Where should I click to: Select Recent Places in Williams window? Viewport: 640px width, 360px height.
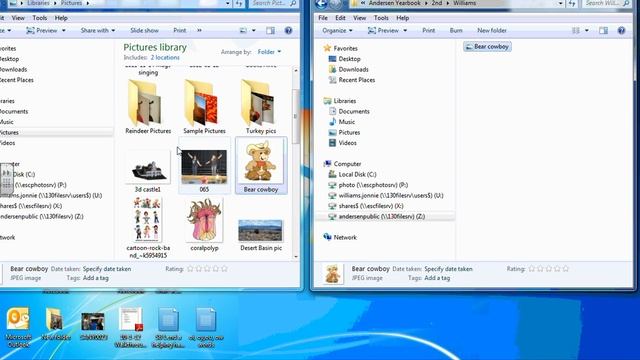pos(351,80)
